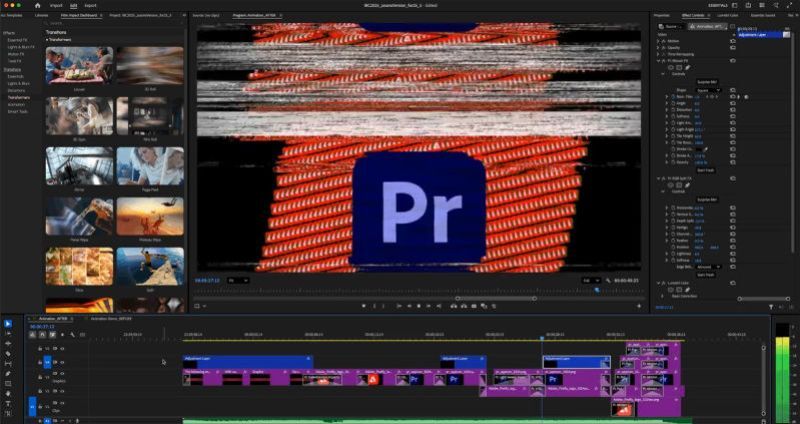Select the Hand tool
Image resolution: width=800 pixels, height=424 pixels.
[x=8, y=393]
